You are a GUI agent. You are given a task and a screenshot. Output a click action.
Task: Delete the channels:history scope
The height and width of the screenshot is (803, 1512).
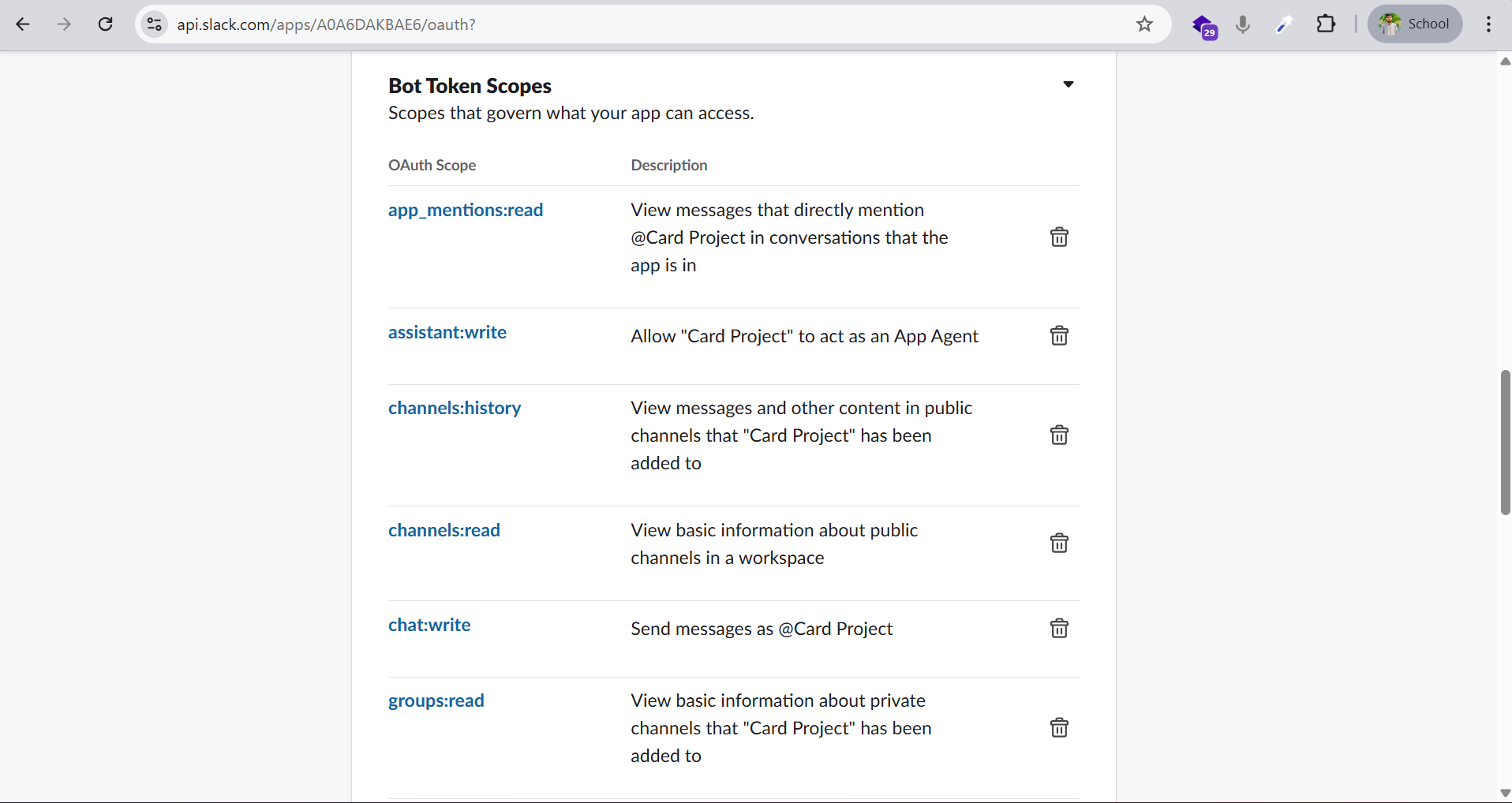(x=1059, y=435)
